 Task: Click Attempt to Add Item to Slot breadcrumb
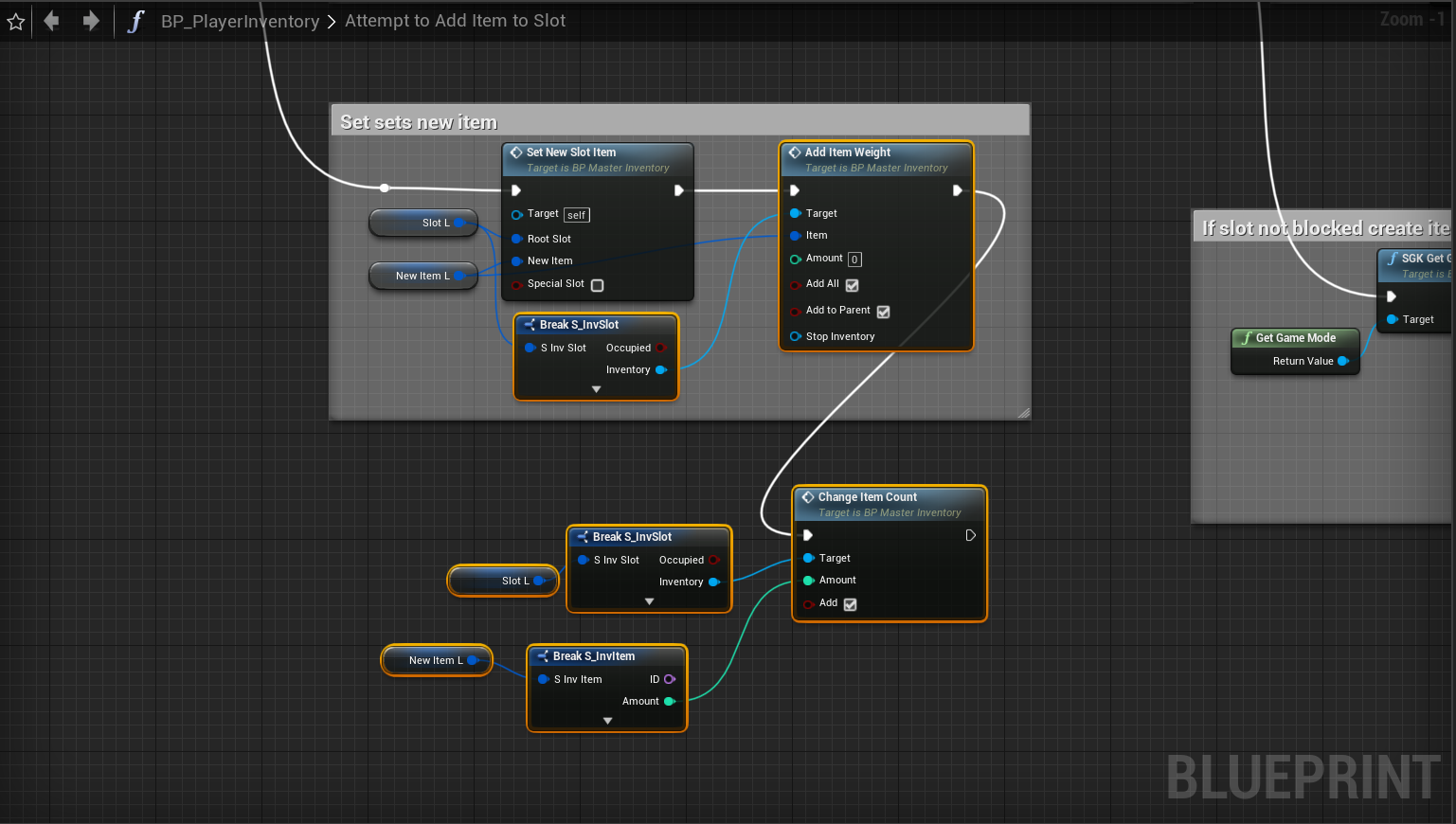tap(455, 21)
